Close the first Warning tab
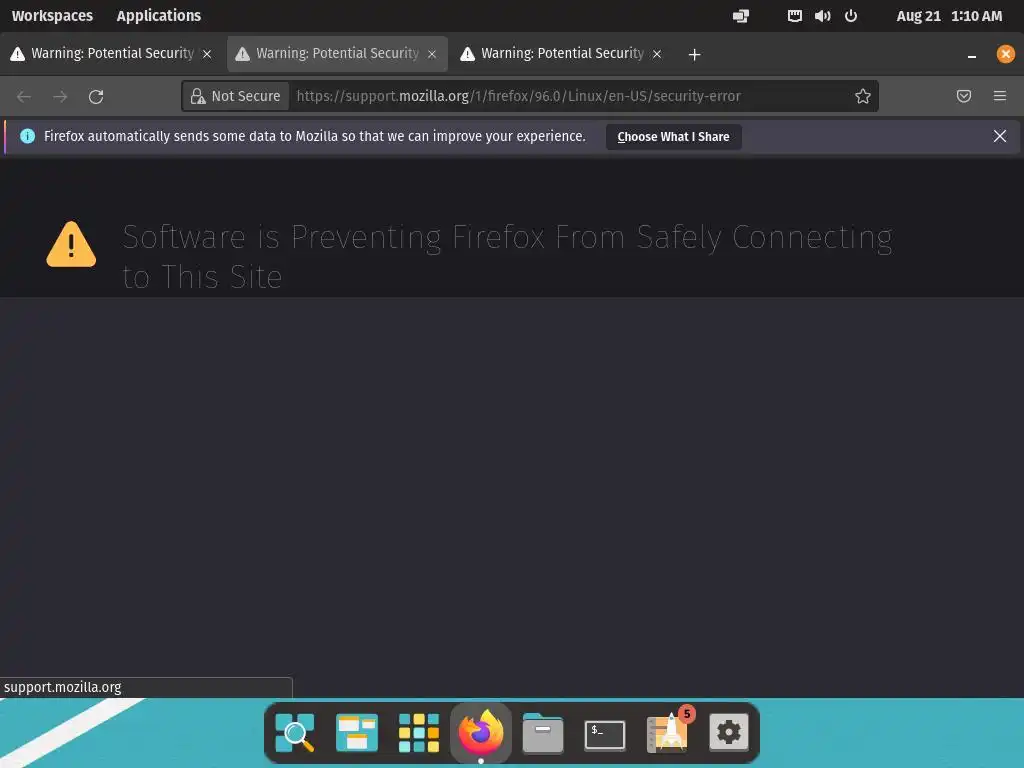Viewport: 1024px width, 768px height. 207,54
